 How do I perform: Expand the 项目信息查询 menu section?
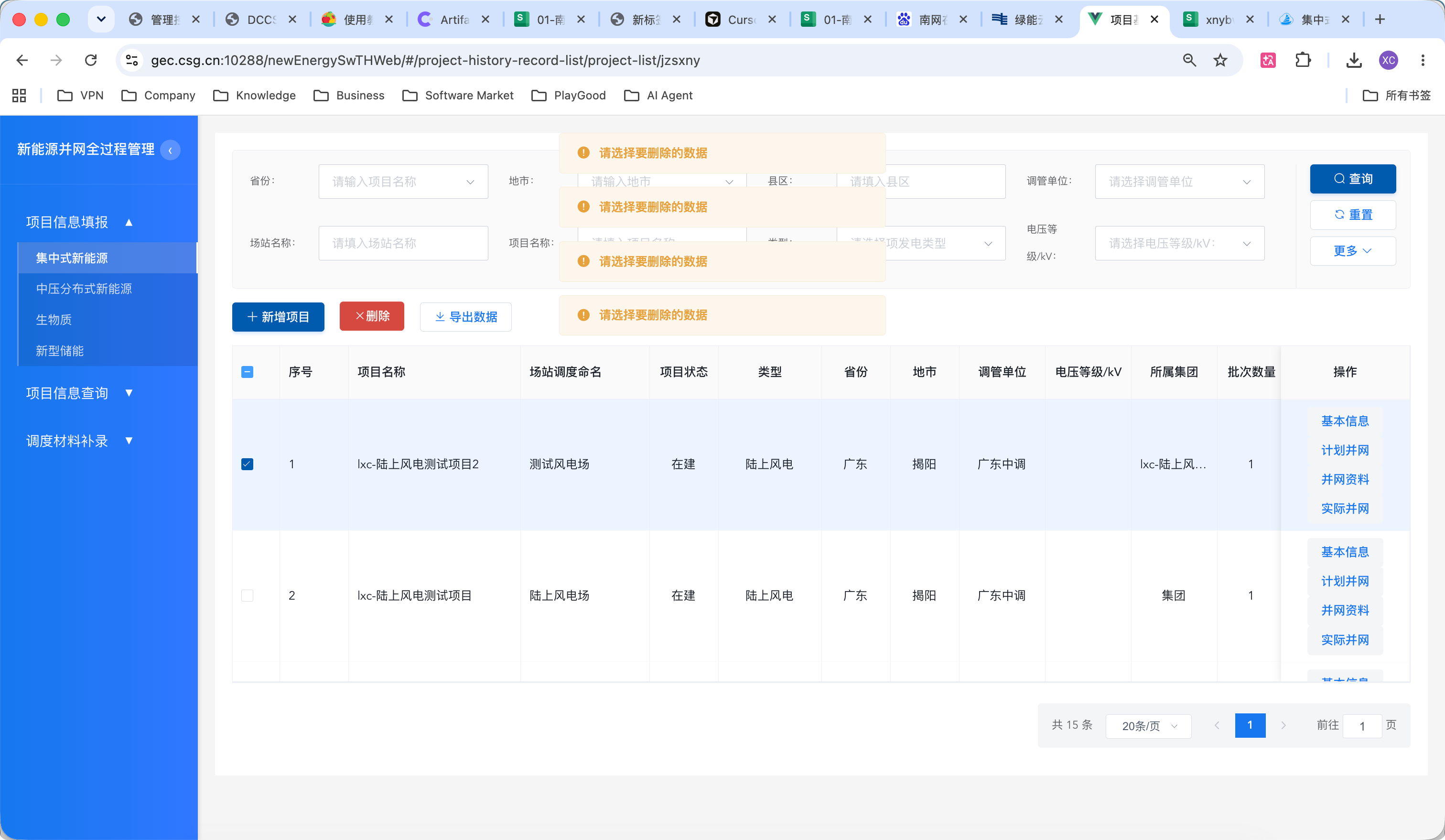point(79,393)
